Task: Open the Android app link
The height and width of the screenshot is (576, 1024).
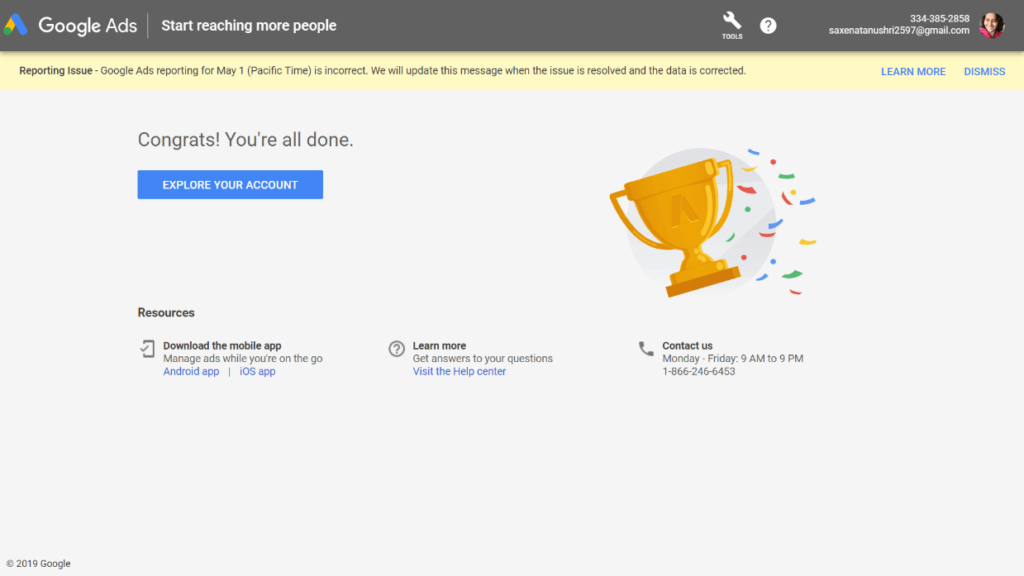Action: [x=191, y=372]
